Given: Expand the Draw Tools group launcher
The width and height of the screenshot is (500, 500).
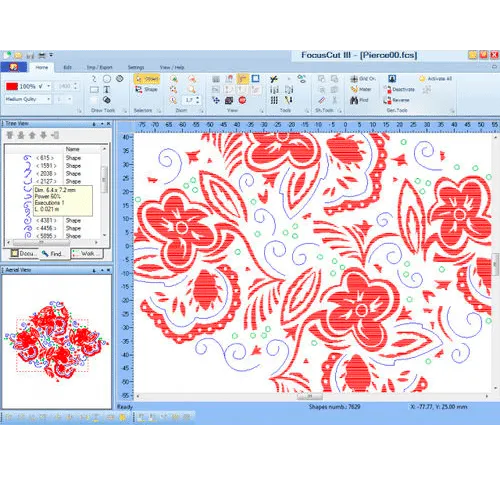Looking at the screenshot, I should pos(125,111).
